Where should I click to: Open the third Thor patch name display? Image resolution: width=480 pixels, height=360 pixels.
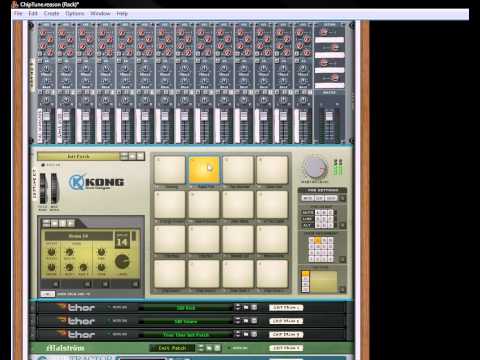[x=186, y=334]
